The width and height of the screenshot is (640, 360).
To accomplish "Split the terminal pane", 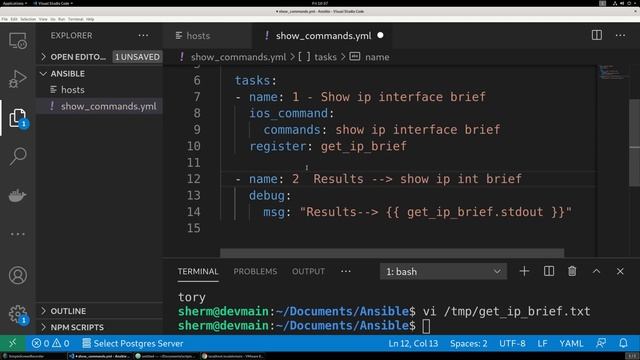I will click(x=549, y=271).
